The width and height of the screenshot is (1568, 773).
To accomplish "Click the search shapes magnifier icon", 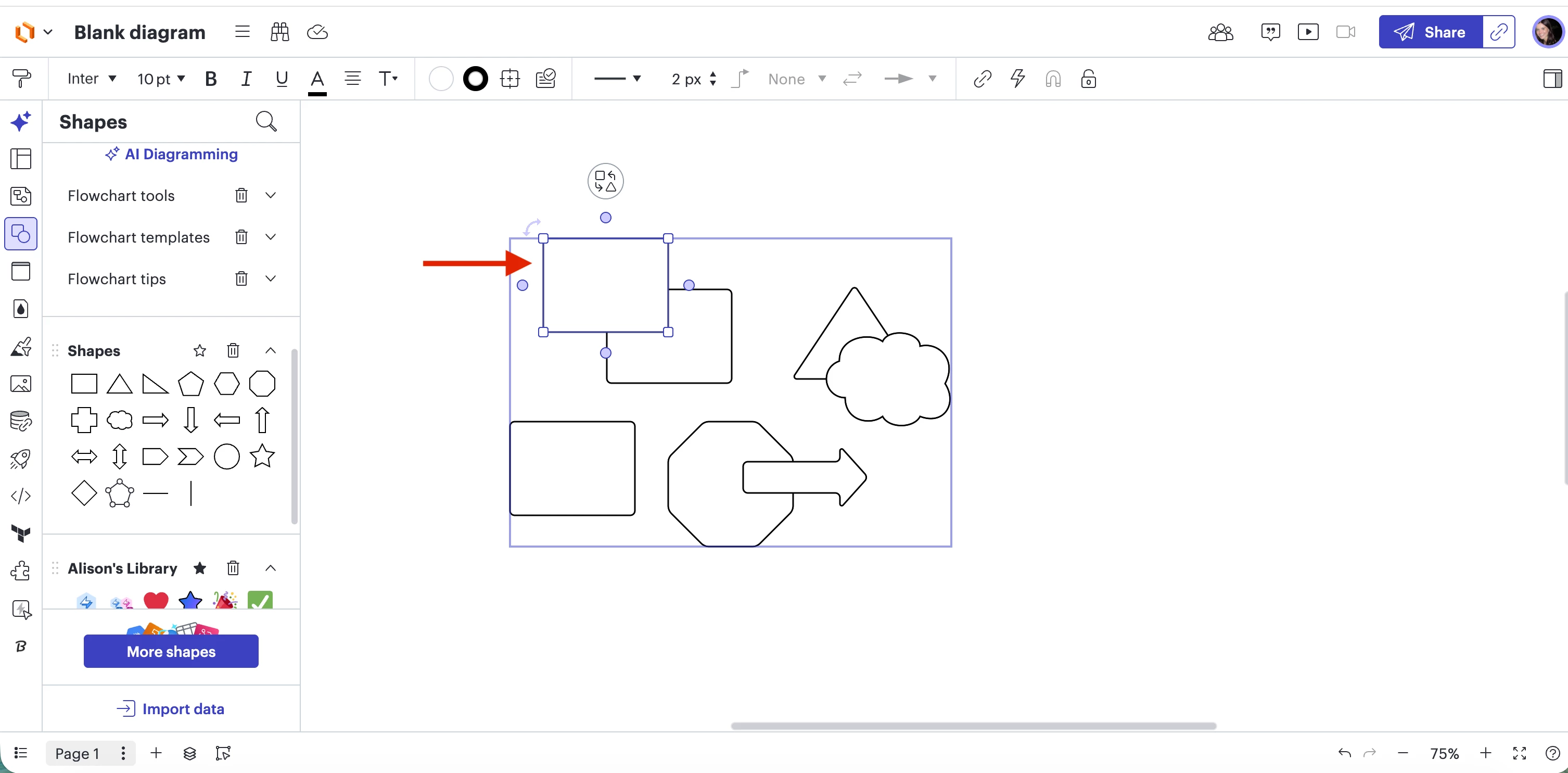I will coord(266,122).
